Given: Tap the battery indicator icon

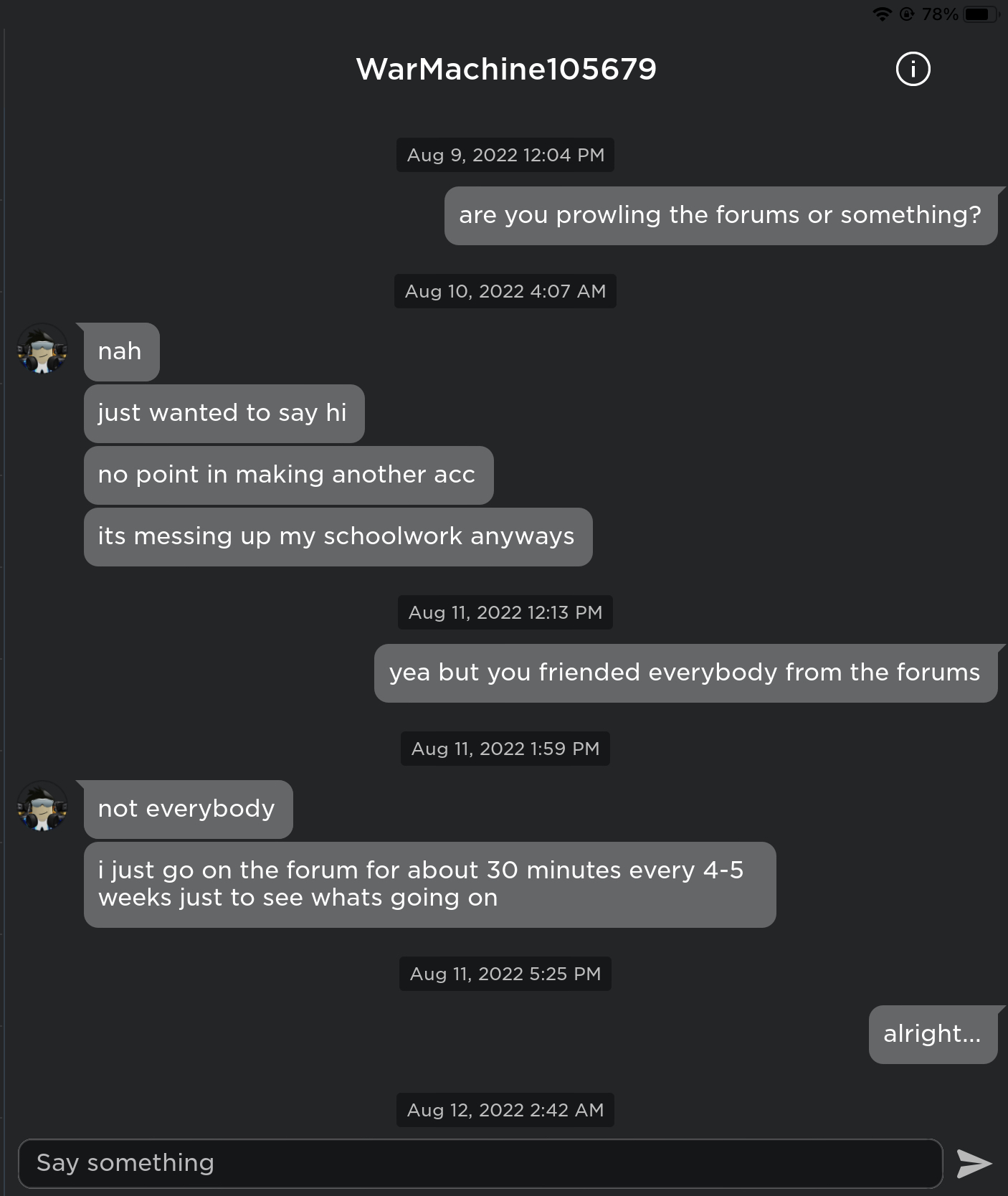Looking at the screenshot, I should click(x=980, y=14).
